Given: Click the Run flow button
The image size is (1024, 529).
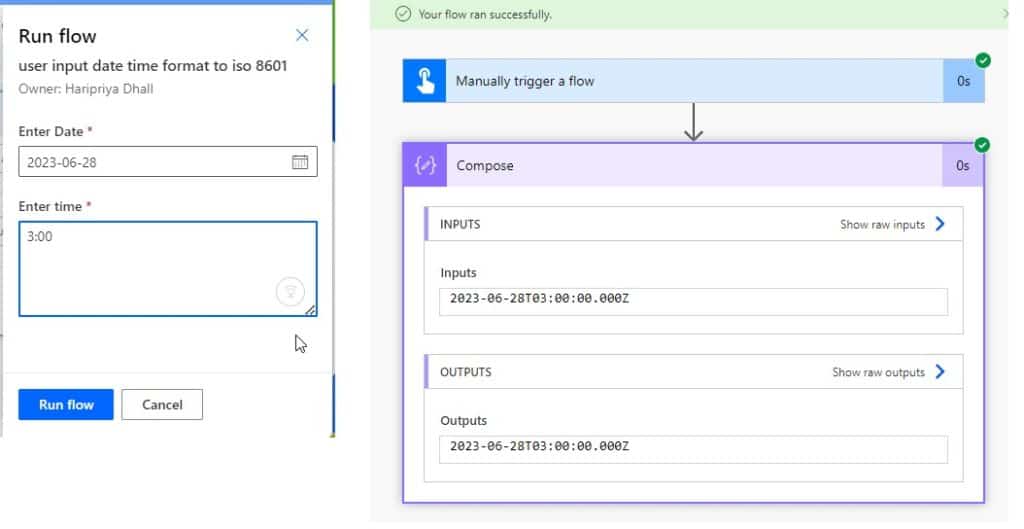Looking at the screenshot, I should (x=66, y=404).
